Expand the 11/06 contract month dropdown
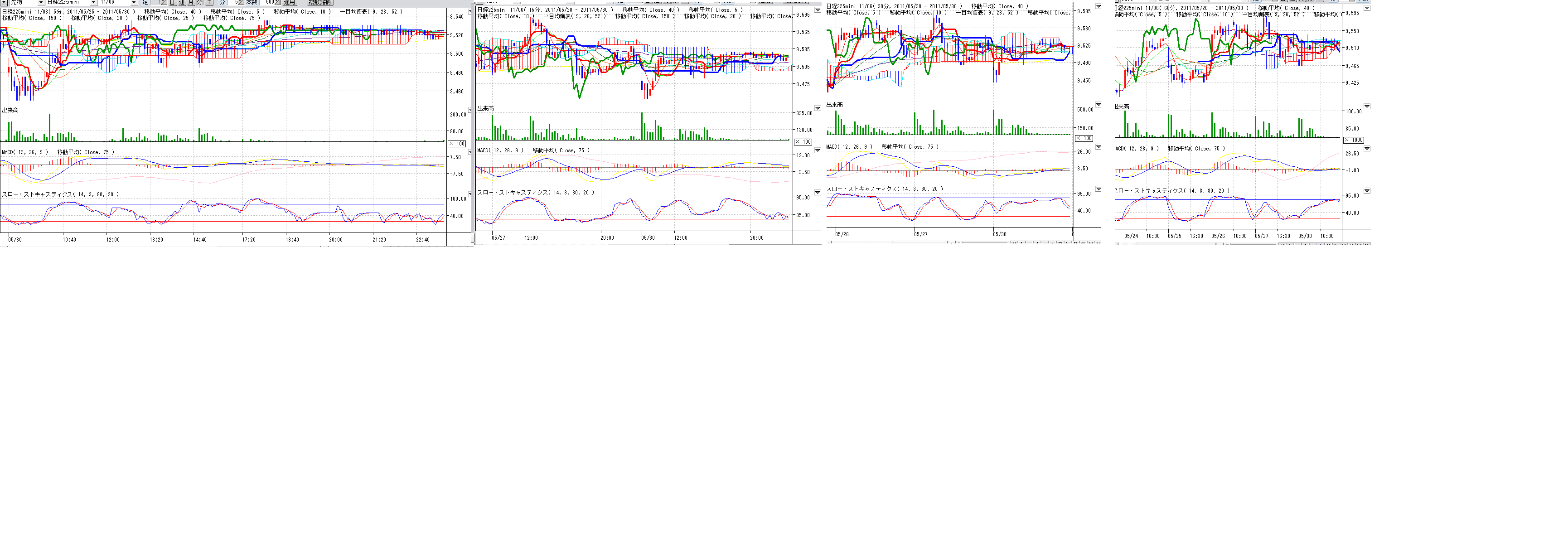 tap(134, 2)
